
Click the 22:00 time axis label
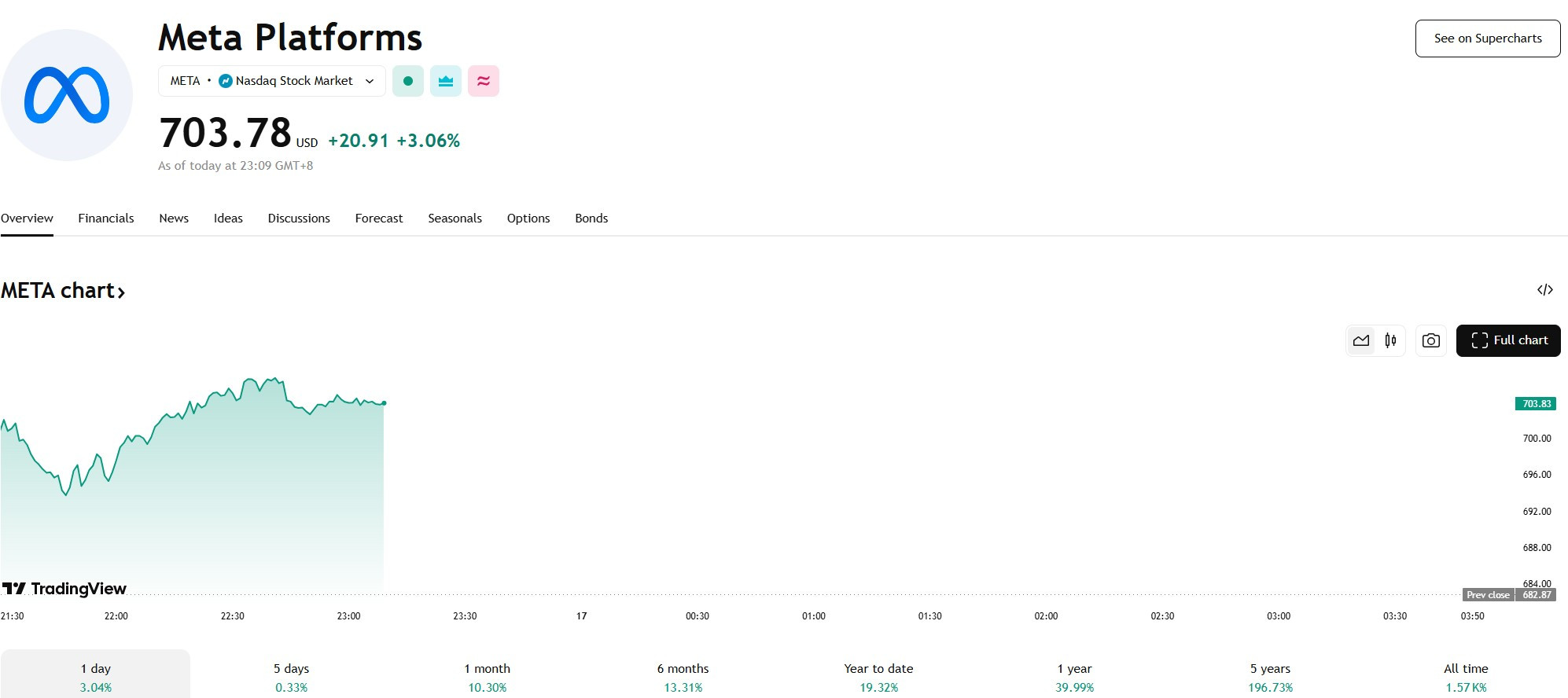point(116,616)
